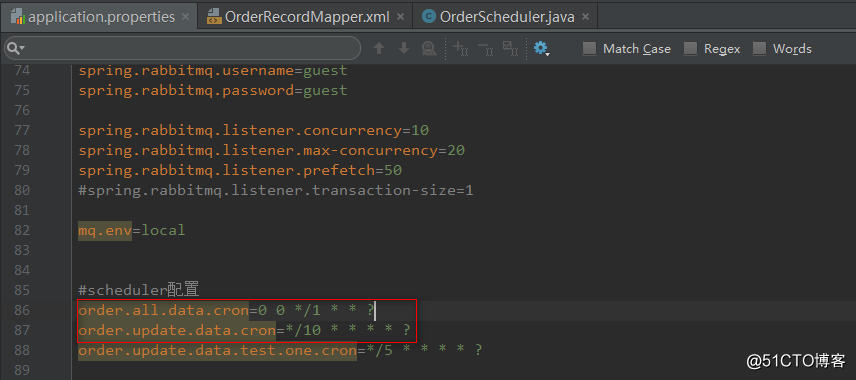Click the Find All Usages icon
This screenshot has width=856, height=380.
[429, 49]
